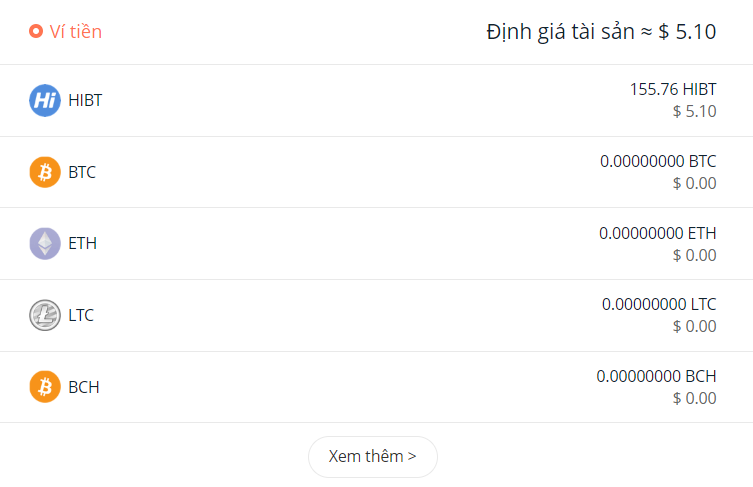Click the 0.00000000 BTC balance amount
753x487 pixels.
(658, 161)
